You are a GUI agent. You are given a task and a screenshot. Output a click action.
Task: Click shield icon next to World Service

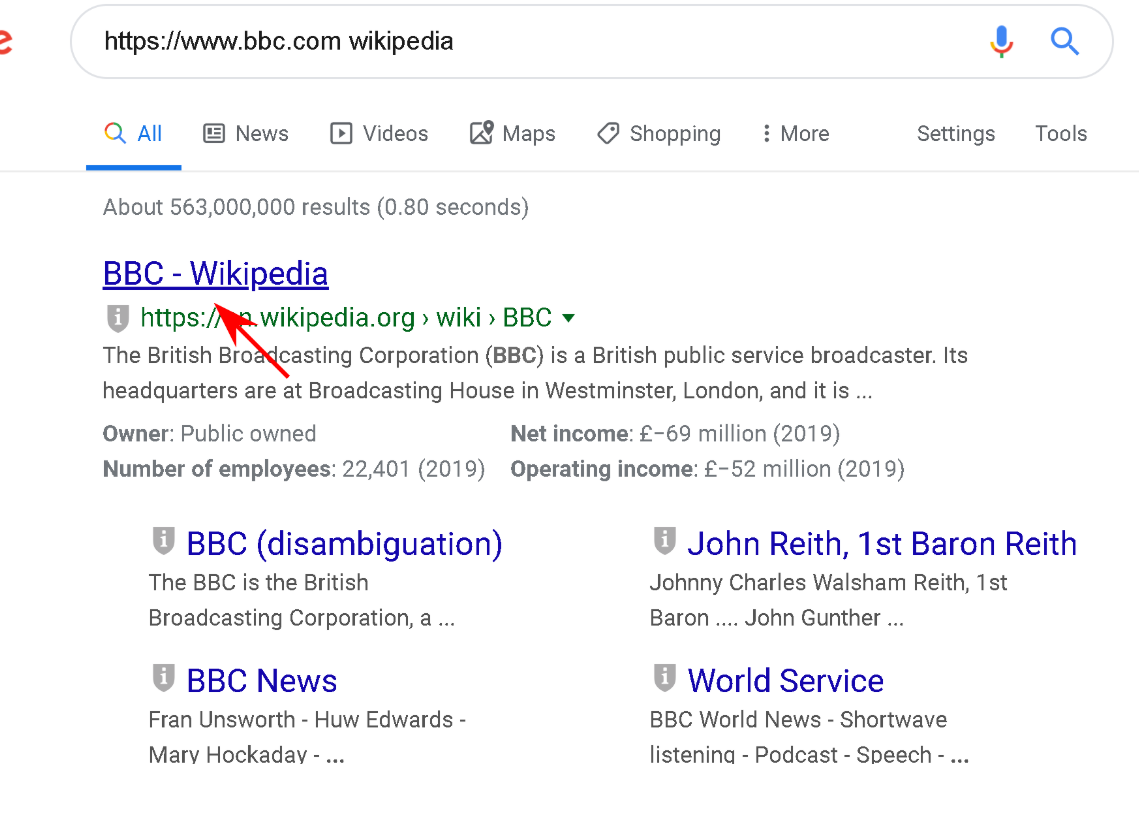pos(664,679)
